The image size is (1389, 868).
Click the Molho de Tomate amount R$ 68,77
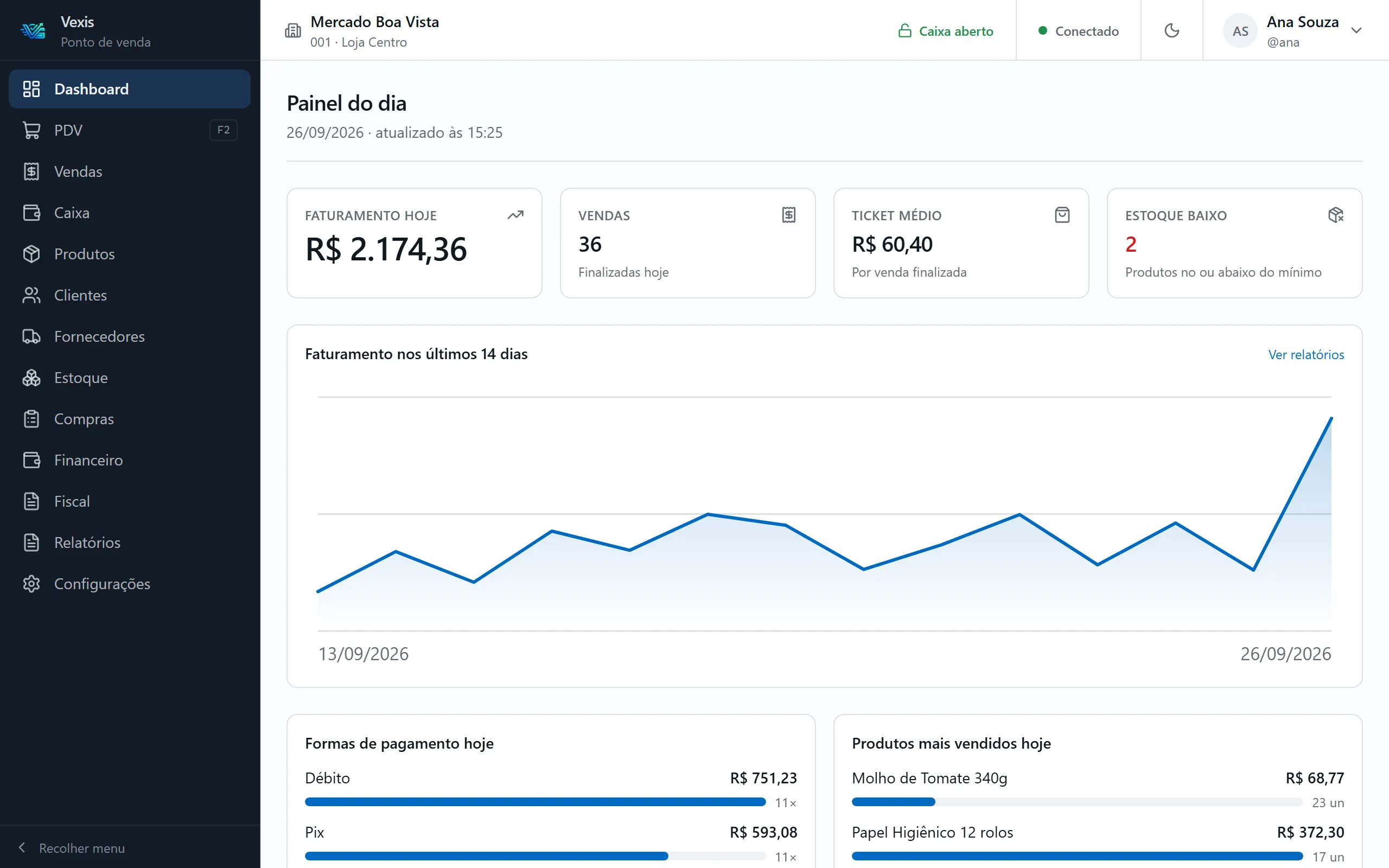pyautogui.click(x=1314, y=778)
